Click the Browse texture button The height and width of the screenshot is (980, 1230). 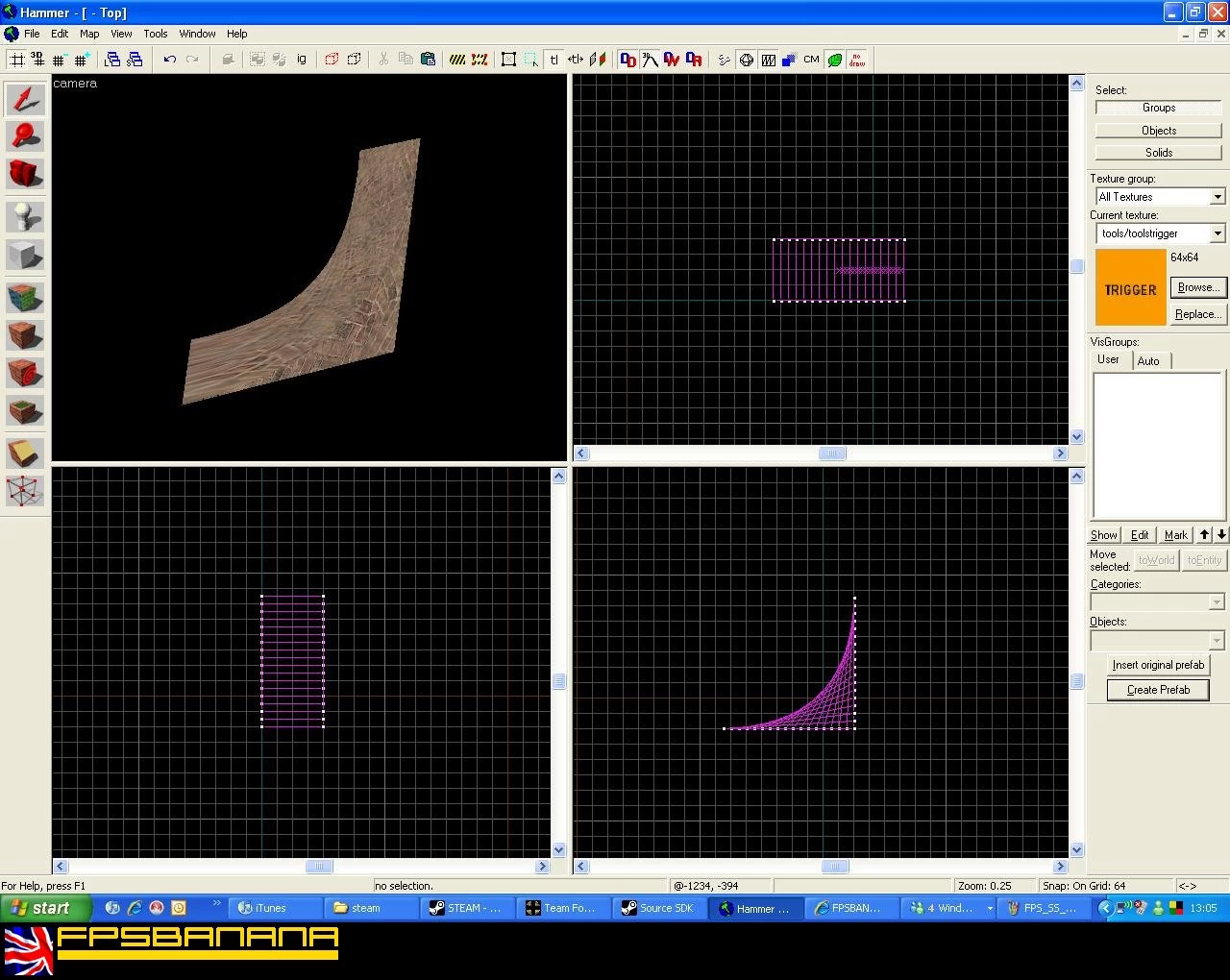pyautogui.click(x=1198, y=287)
